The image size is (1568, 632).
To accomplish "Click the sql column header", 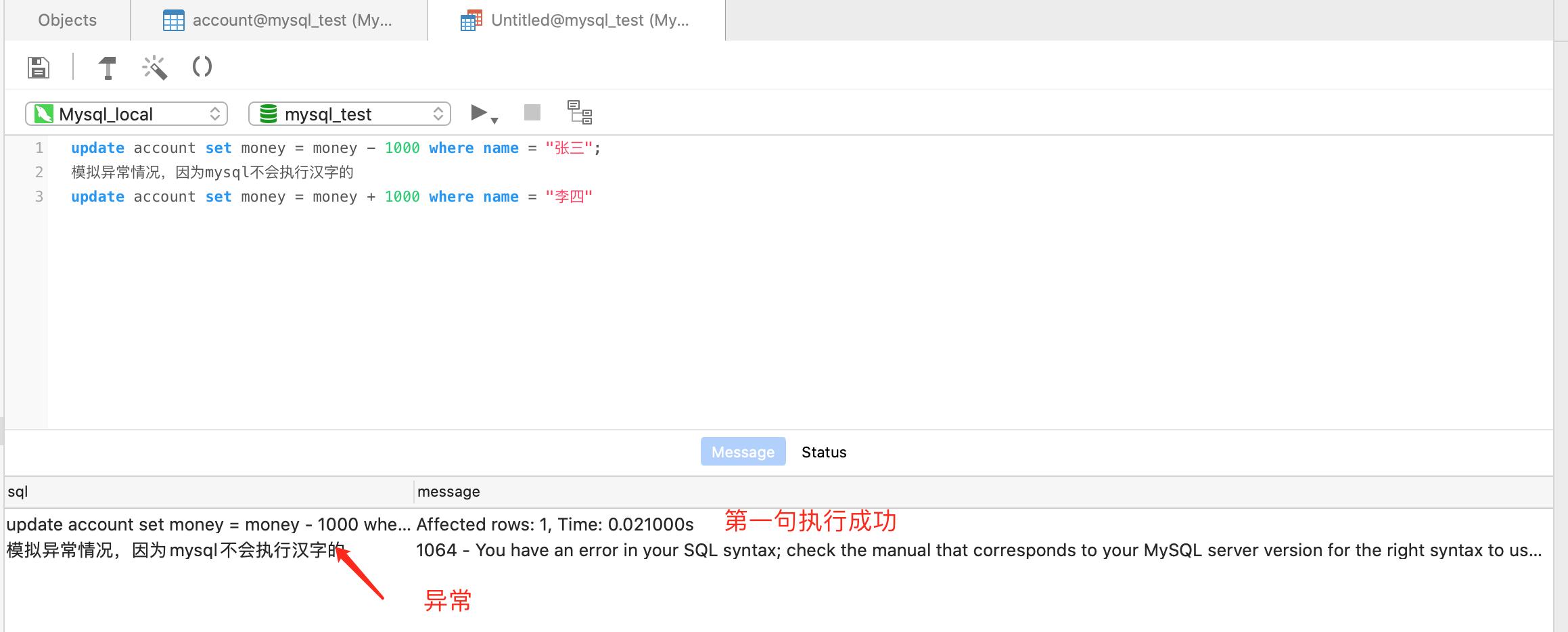I will pos(209,492).
